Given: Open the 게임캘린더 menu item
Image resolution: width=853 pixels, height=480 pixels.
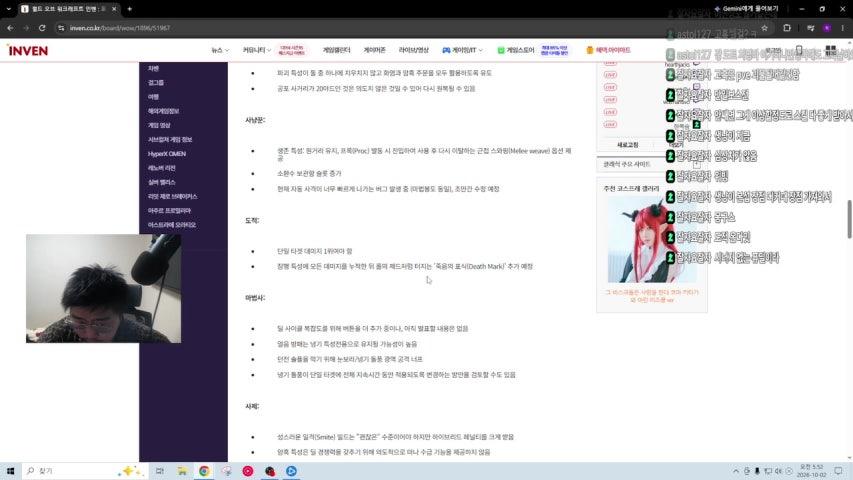Looking at the screenshot, I should (336, 50).
